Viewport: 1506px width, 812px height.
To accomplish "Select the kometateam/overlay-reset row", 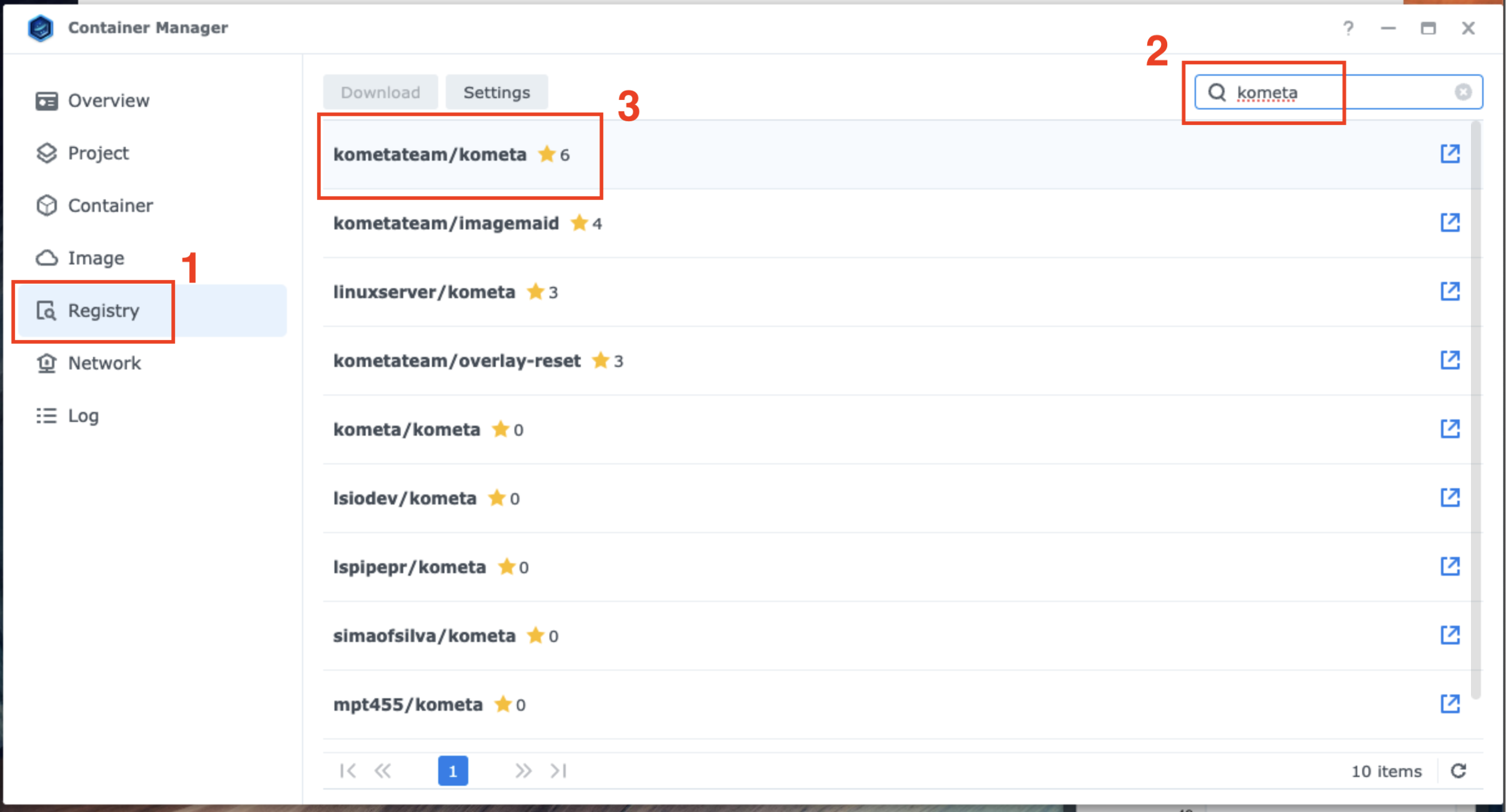I will coord(897,361).
